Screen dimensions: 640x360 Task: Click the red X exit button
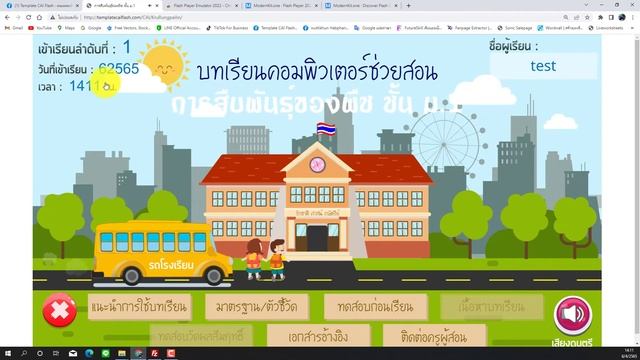(60, 310)
